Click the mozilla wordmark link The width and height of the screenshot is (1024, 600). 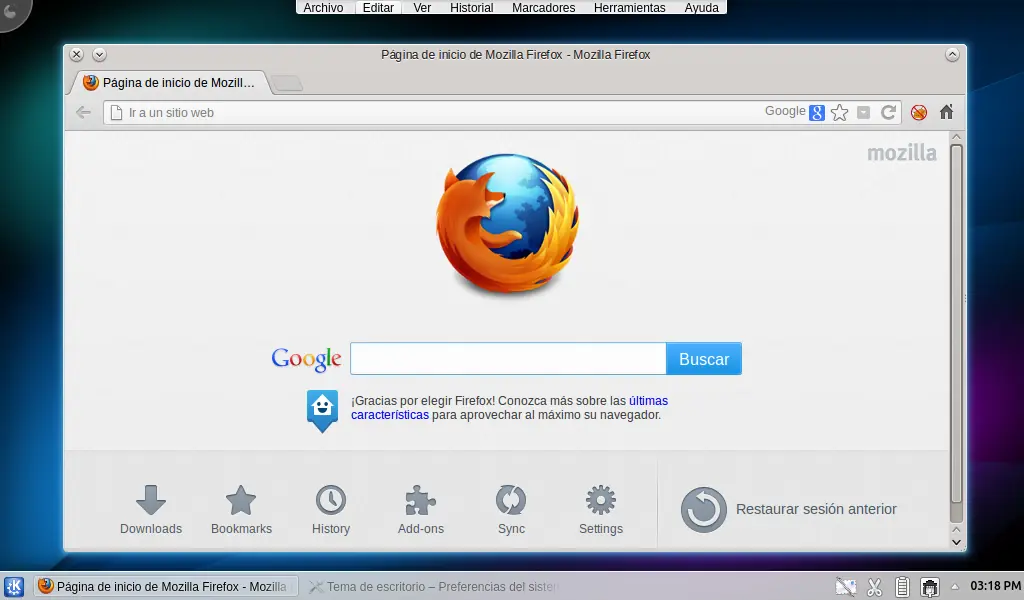pos(902,153)
